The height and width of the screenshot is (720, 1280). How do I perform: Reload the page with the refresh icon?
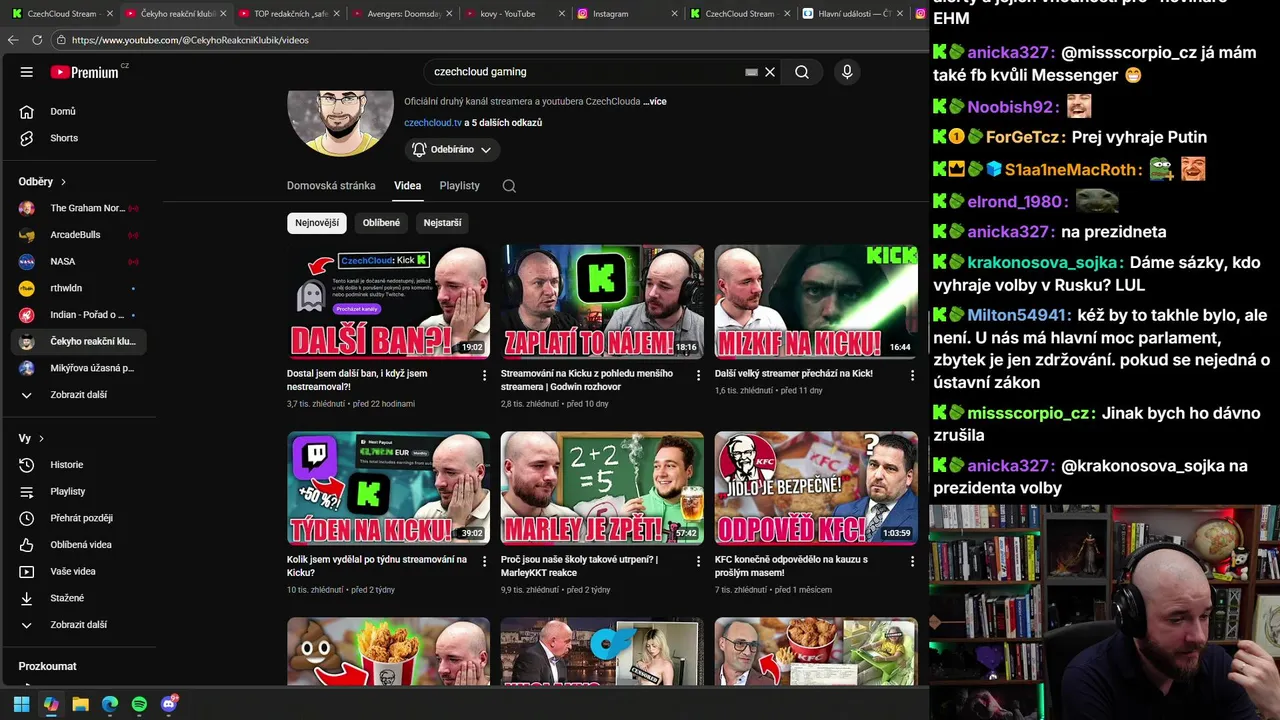coord(37,40)
